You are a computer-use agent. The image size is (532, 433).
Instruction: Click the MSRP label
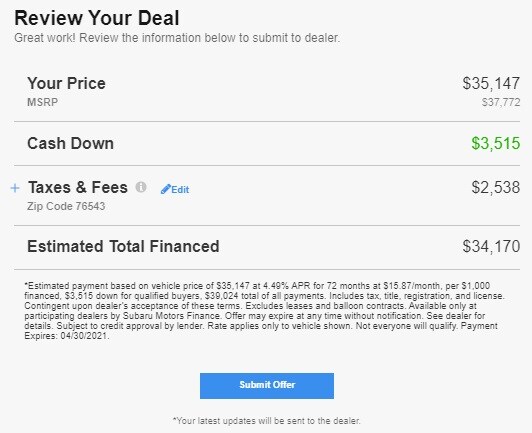(x=42, y=102)
